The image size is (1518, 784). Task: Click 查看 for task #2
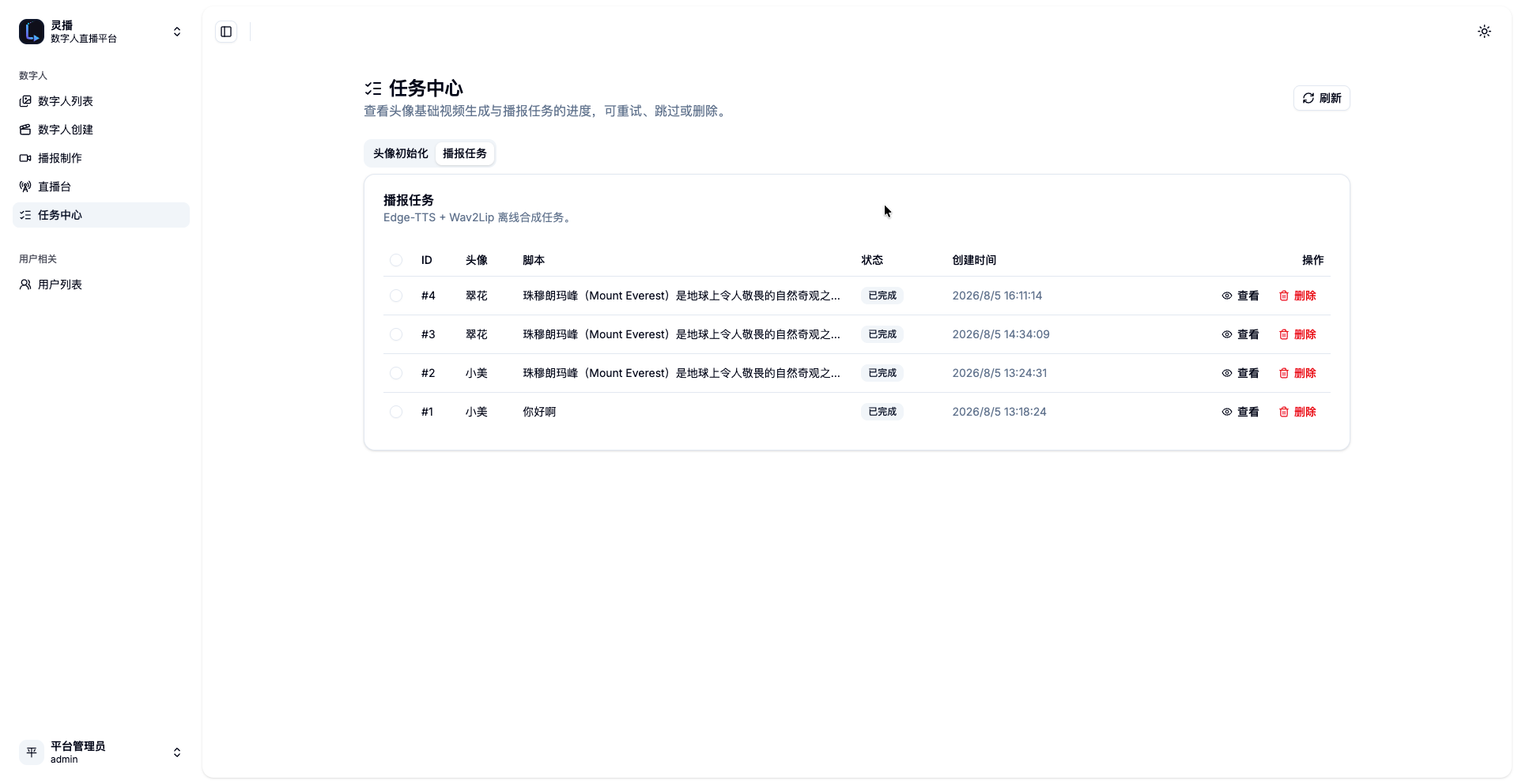click(1240, 373)
